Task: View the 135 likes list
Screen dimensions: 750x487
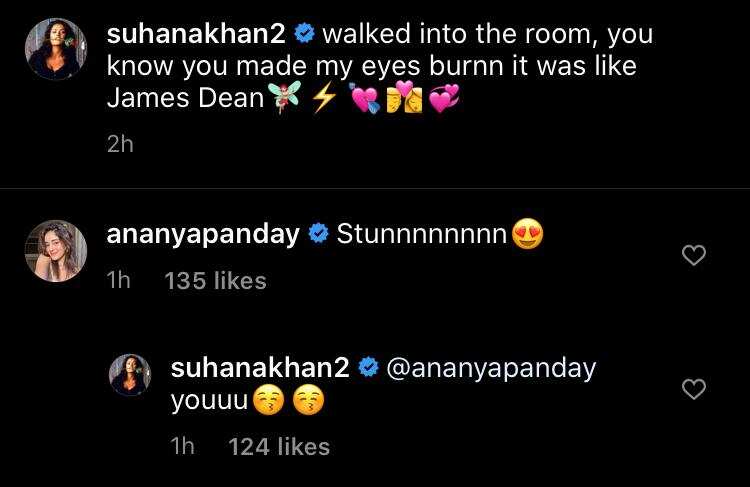Action: click(215, 281)
